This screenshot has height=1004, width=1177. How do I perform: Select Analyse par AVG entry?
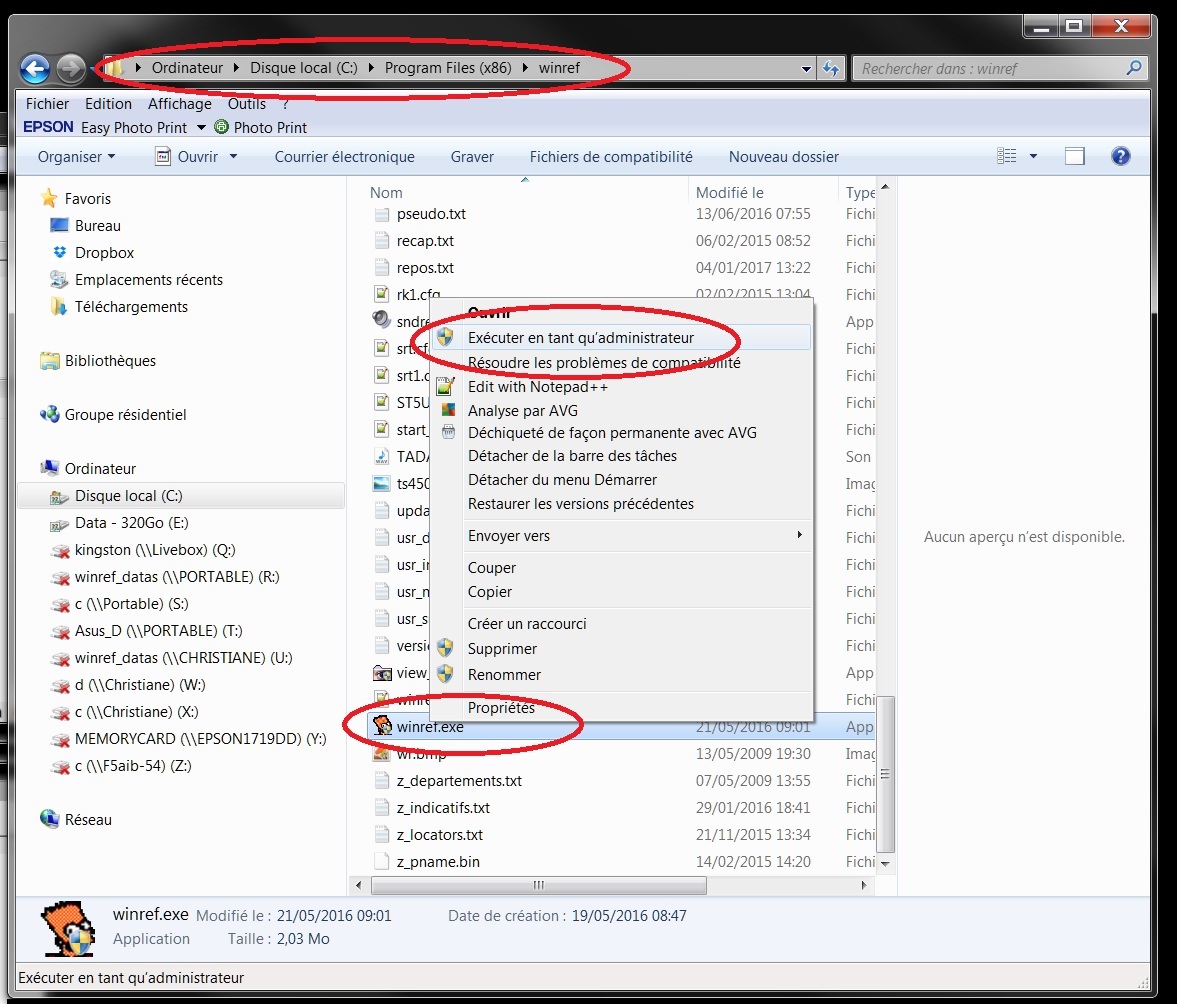[622, 410]
